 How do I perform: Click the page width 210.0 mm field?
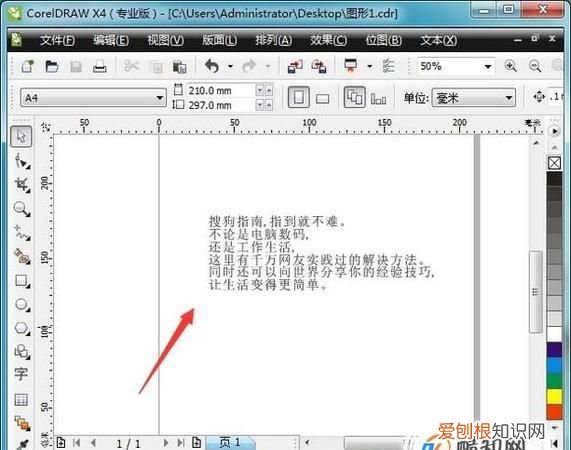tap(221, 91)
